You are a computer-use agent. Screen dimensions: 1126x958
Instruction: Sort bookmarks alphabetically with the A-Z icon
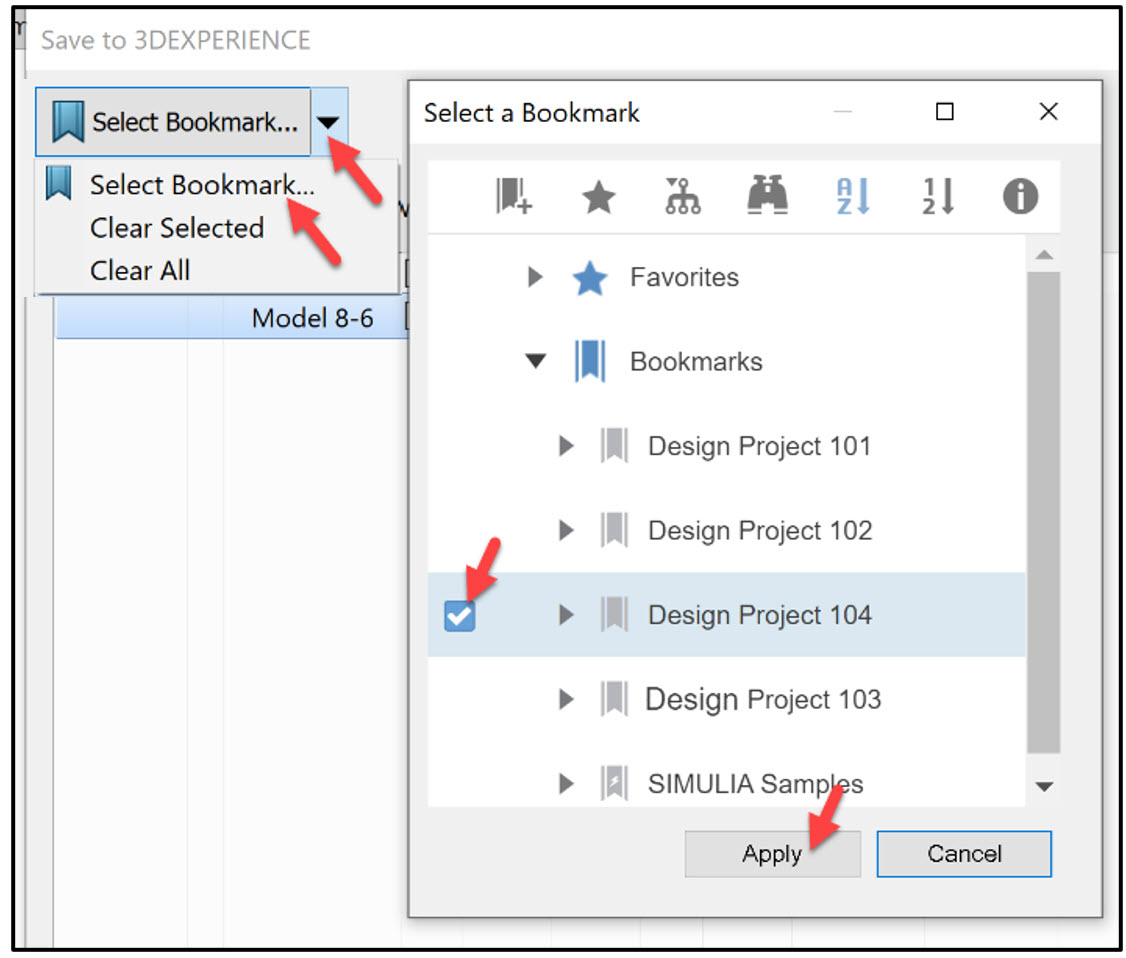click(851, 197)
